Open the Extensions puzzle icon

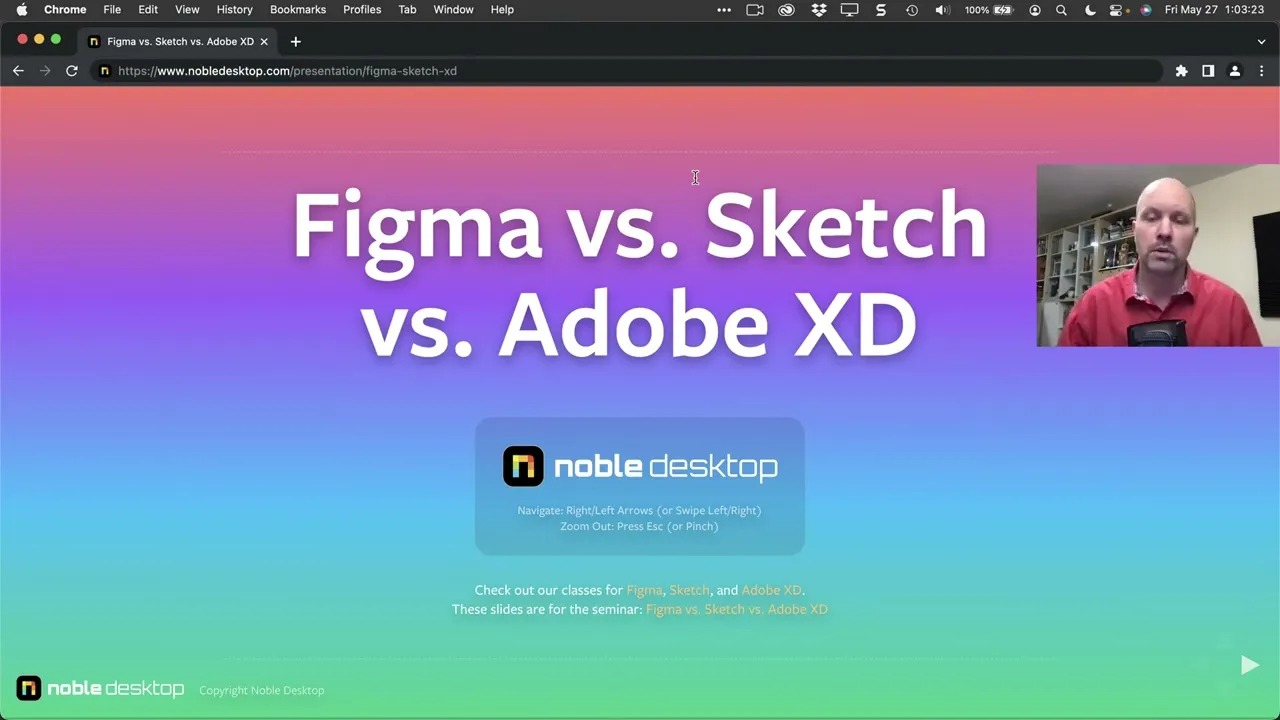click(1181, 71)
